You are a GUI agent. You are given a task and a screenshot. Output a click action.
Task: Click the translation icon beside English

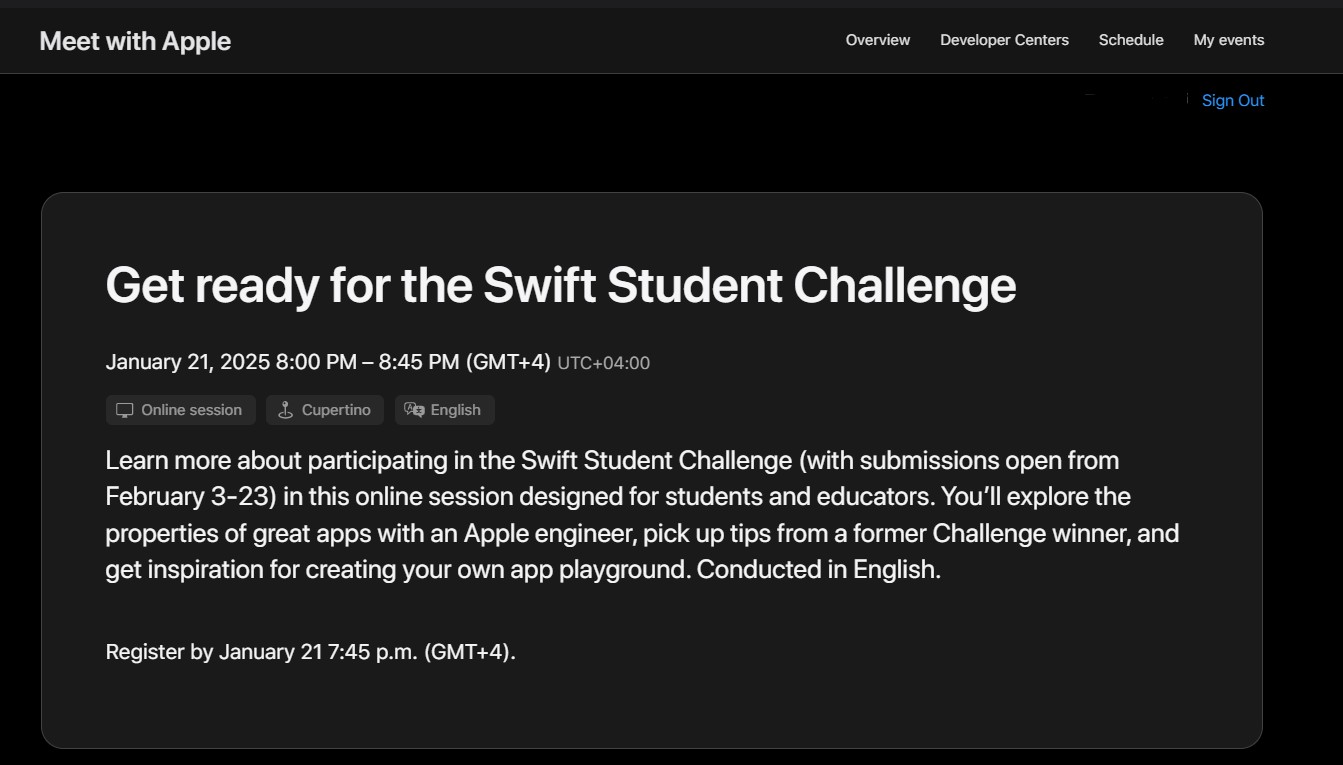pos(414,410)
